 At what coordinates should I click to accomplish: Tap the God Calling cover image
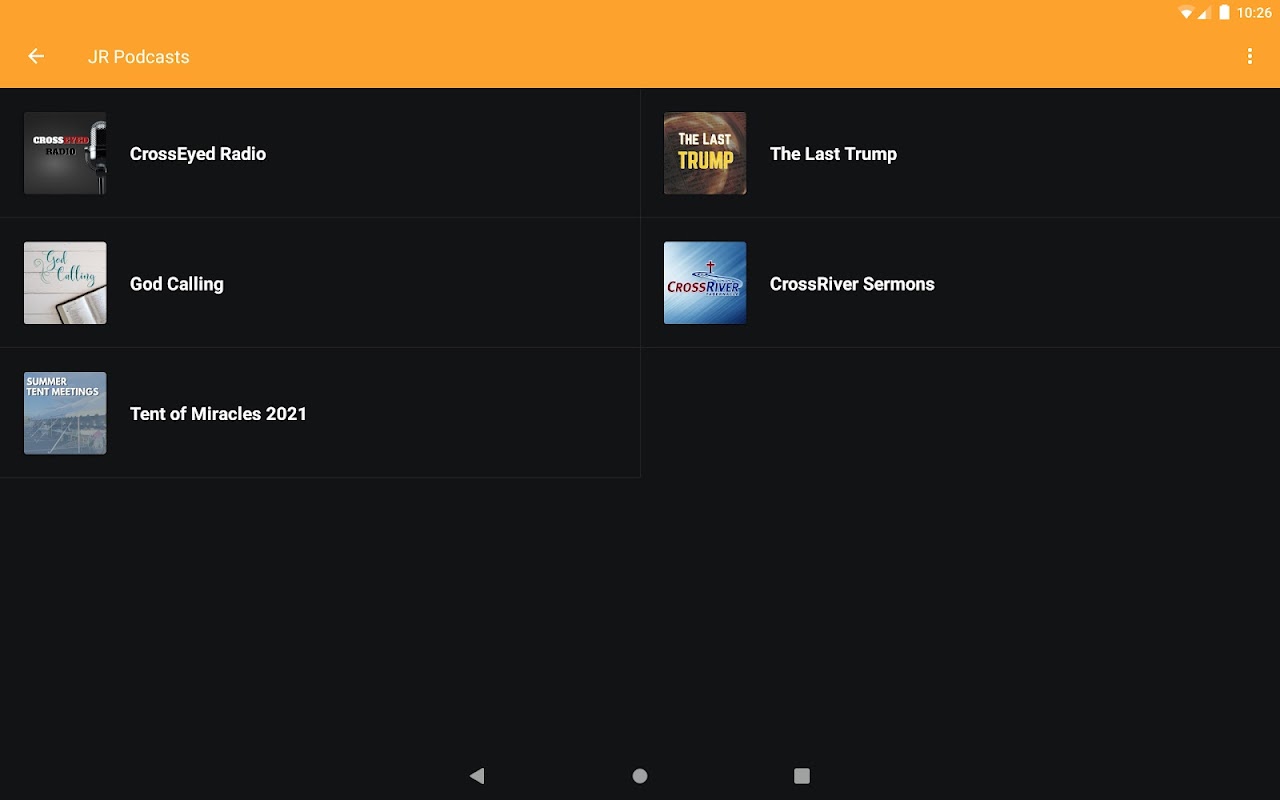click(x=65, y=283)
